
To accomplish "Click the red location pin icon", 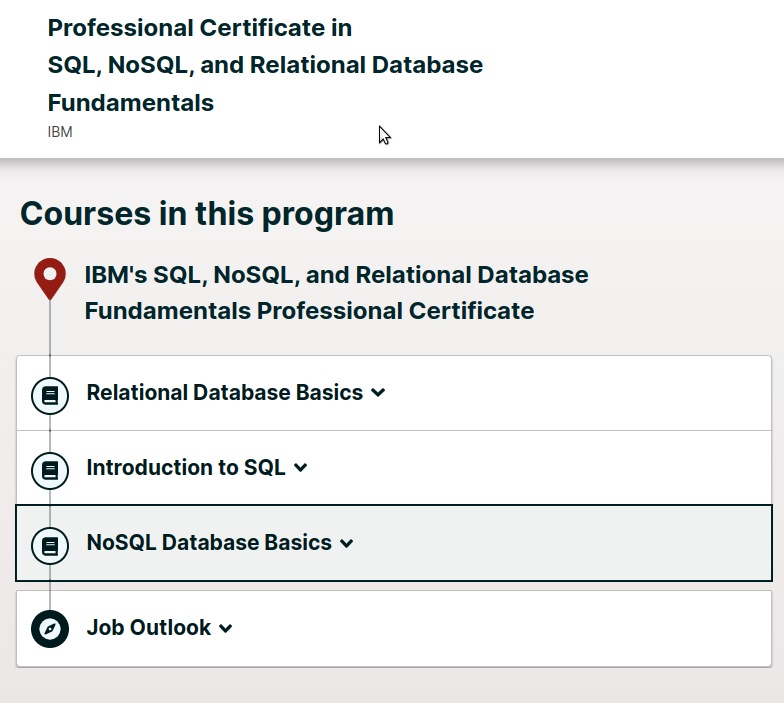I will tap(50, 276).
